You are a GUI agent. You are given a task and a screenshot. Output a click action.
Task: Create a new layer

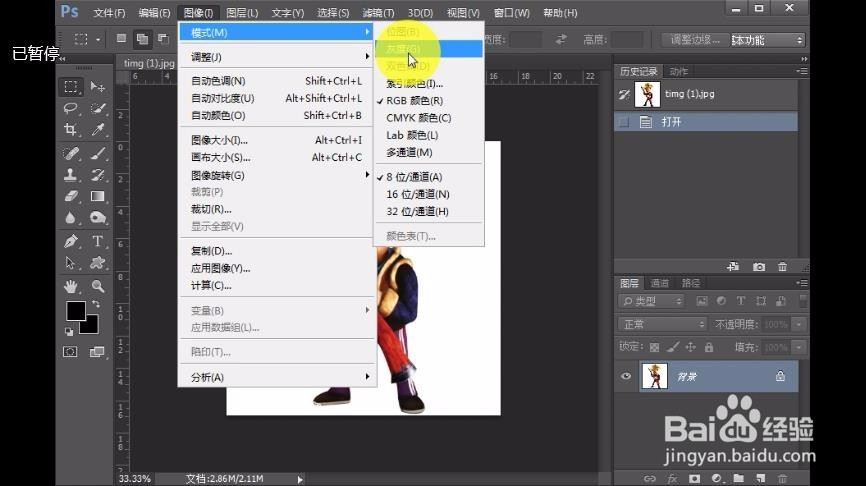pos(761,478)
